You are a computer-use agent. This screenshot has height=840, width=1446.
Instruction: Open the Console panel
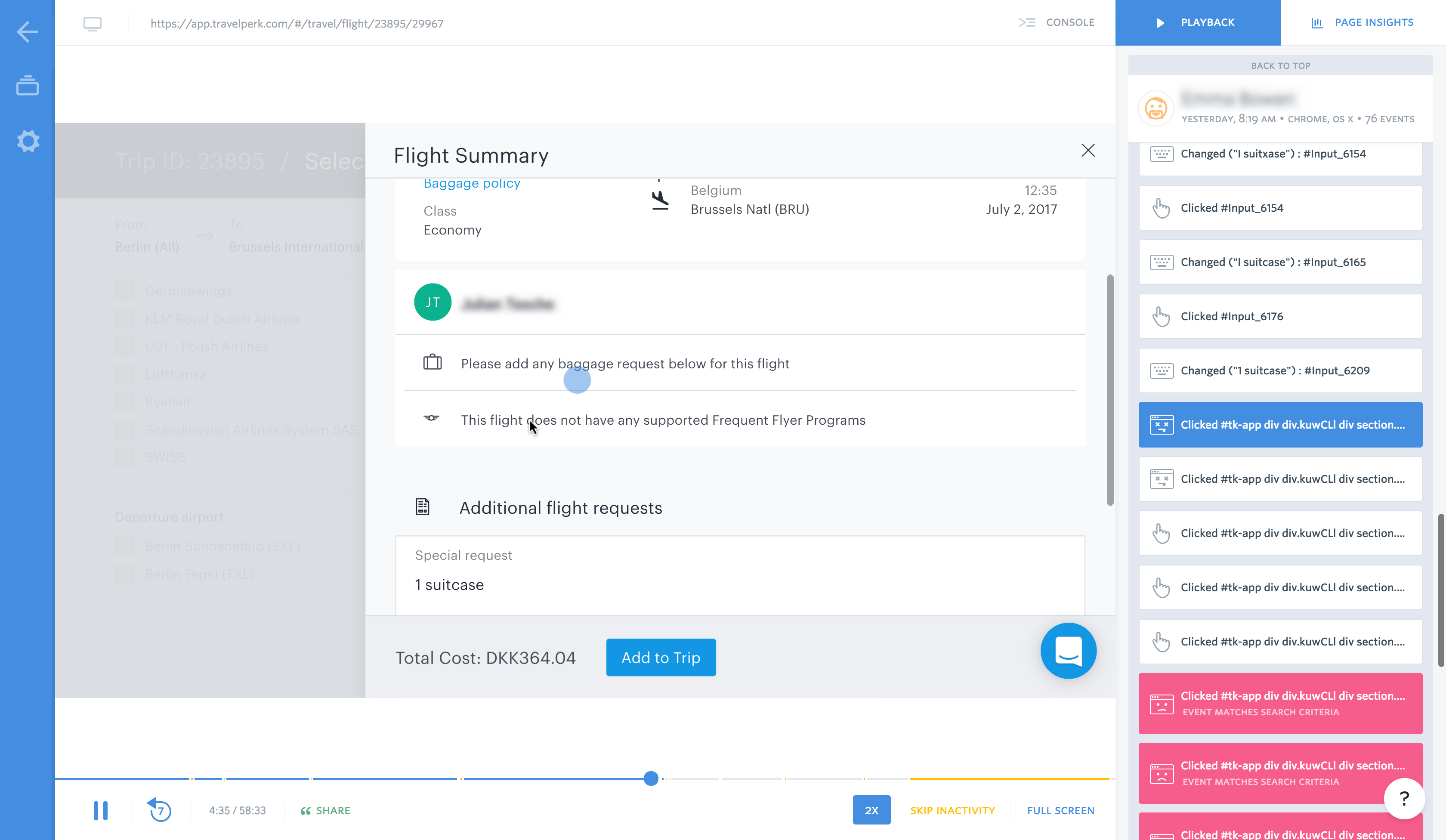(x=1057, y=22)
